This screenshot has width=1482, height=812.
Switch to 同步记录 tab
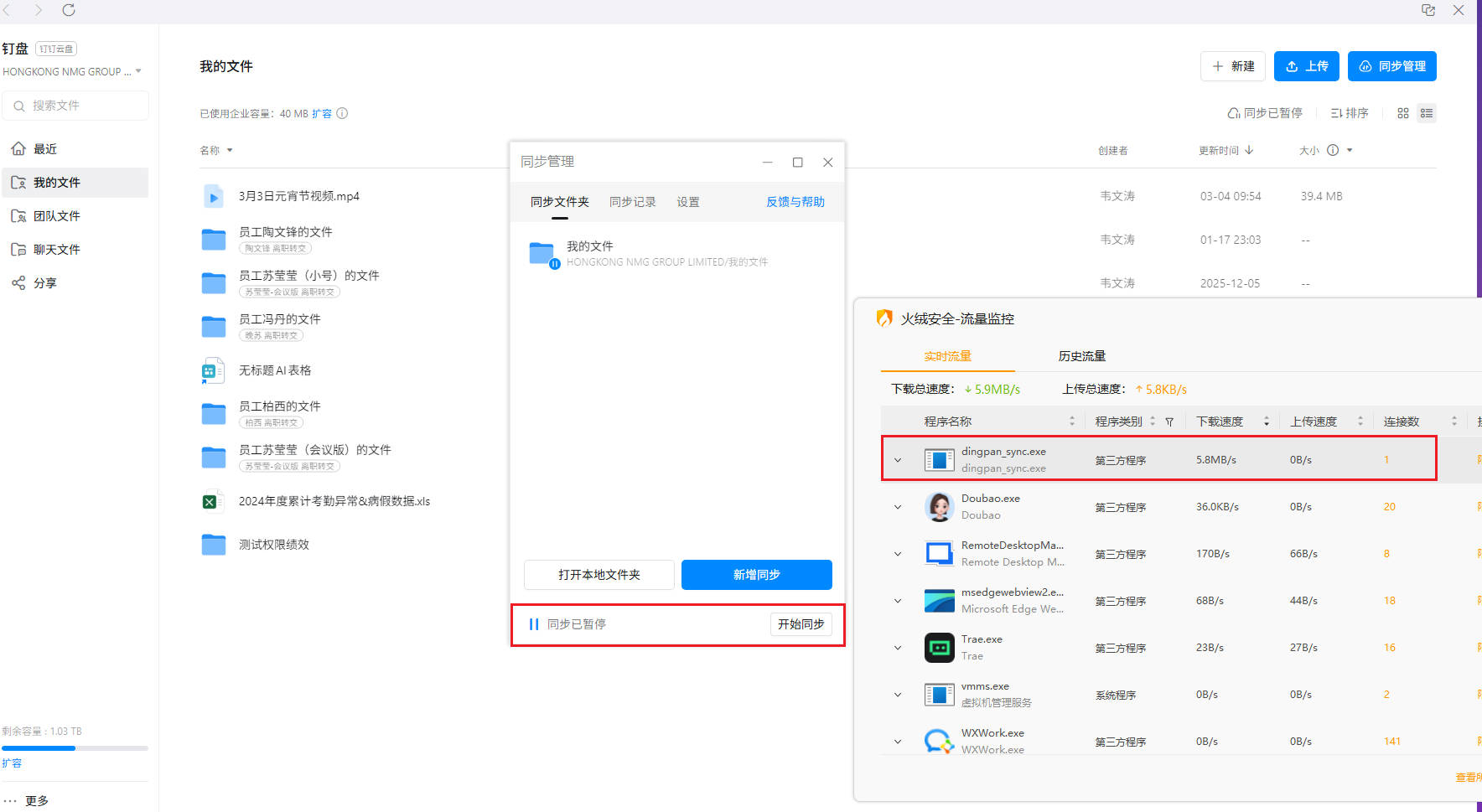(632, 202)
